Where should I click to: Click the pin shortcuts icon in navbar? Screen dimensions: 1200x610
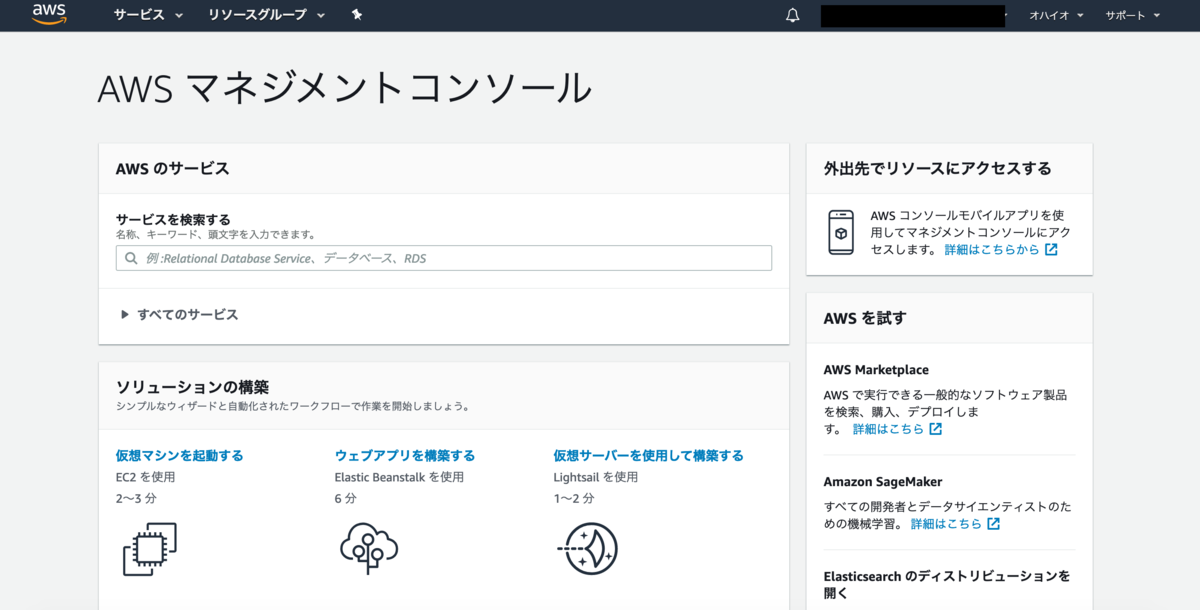point(357,15)
